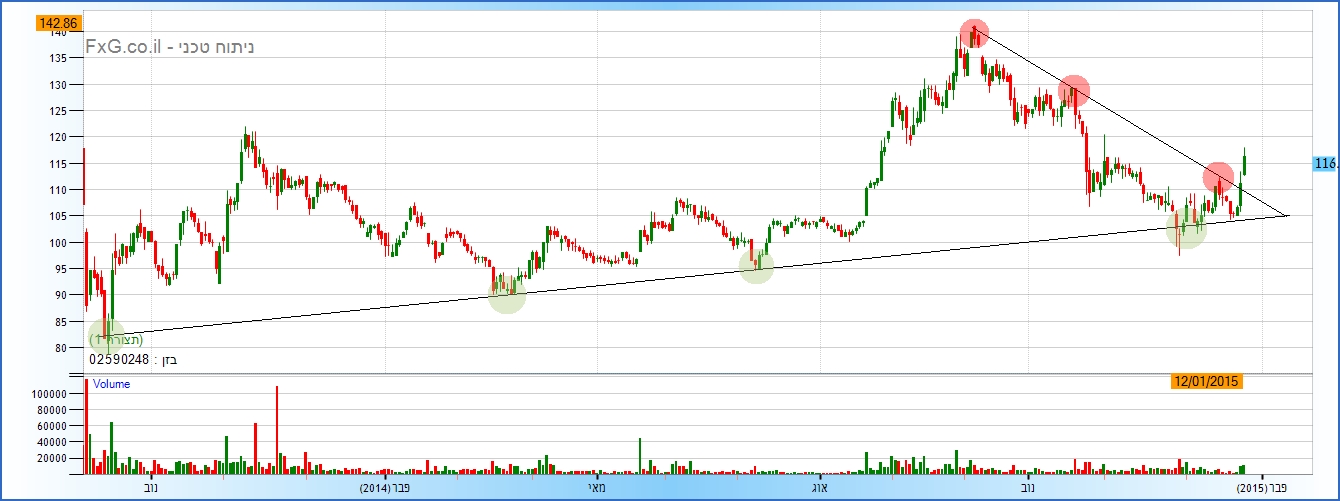Screen dimensions: 1340x501
Task: Click the red marker near the 128 high
Action: pos(1073,90)
